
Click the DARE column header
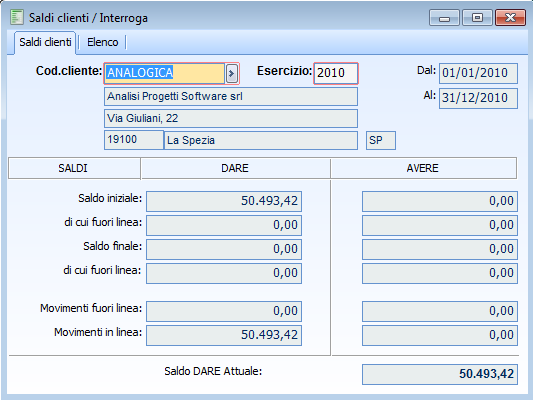pyautogui.click(x=235, y=168)
